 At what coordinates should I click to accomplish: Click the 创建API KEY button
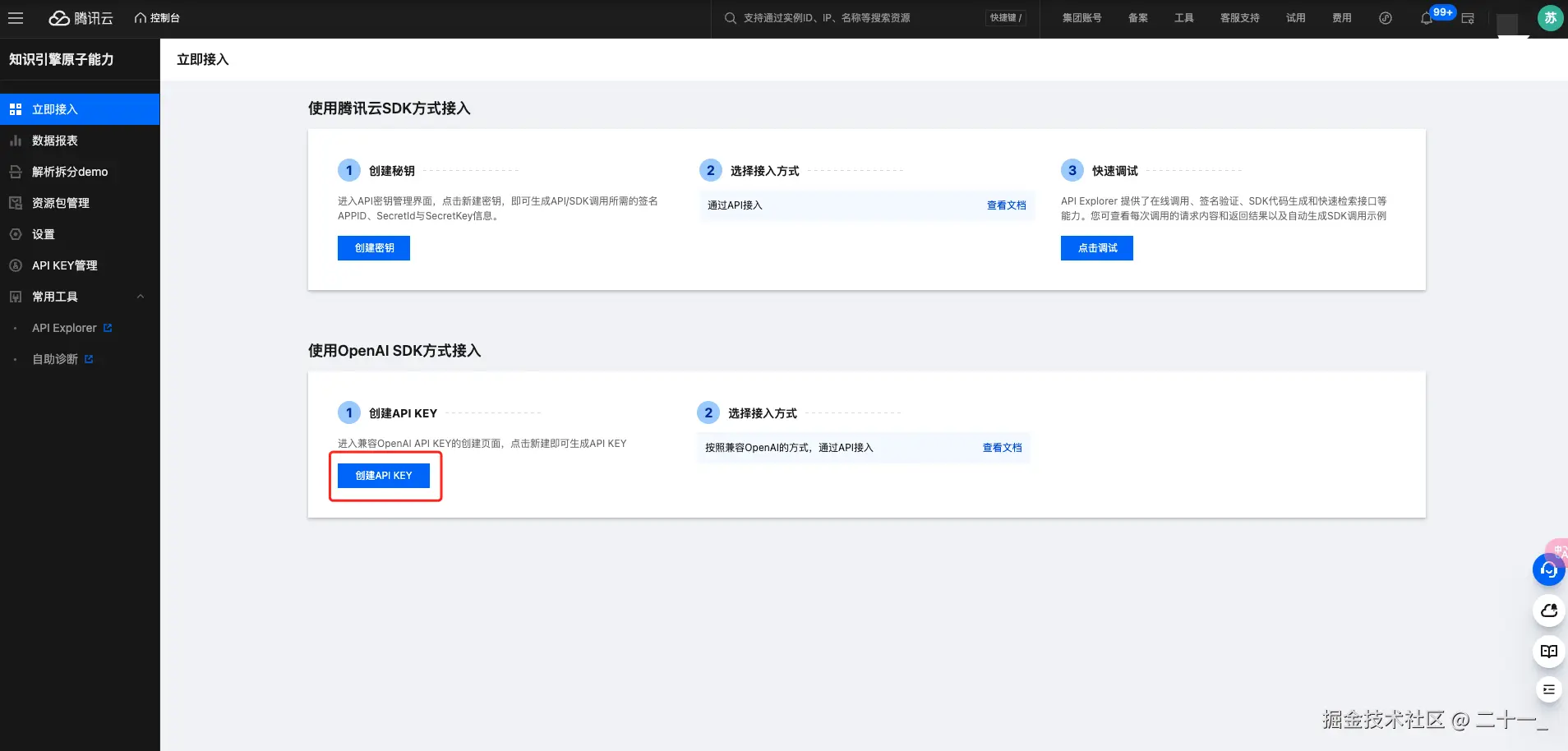point(384,476)
